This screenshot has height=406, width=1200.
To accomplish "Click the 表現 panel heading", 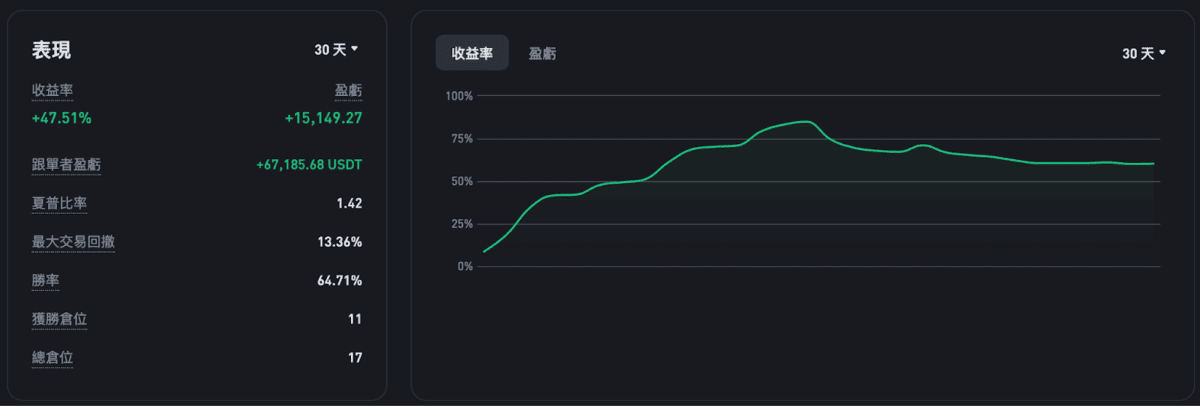I will click(x=52, y=51).
